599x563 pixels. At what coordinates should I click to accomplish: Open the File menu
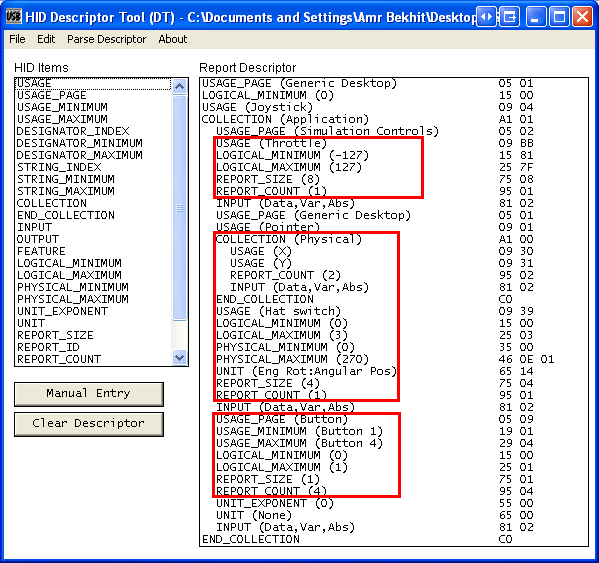tap(17, 39)
